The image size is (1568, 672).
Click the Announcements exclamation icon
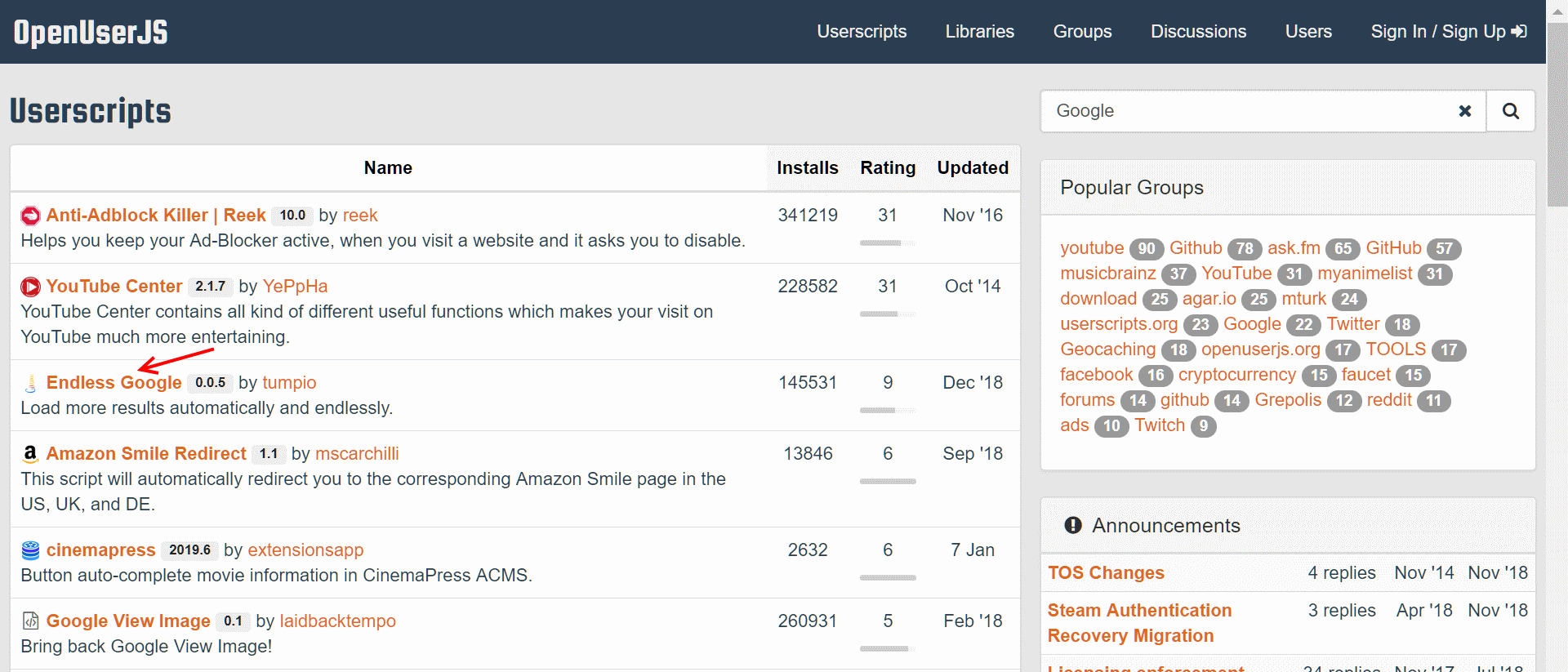click(x=1073, y=526)
